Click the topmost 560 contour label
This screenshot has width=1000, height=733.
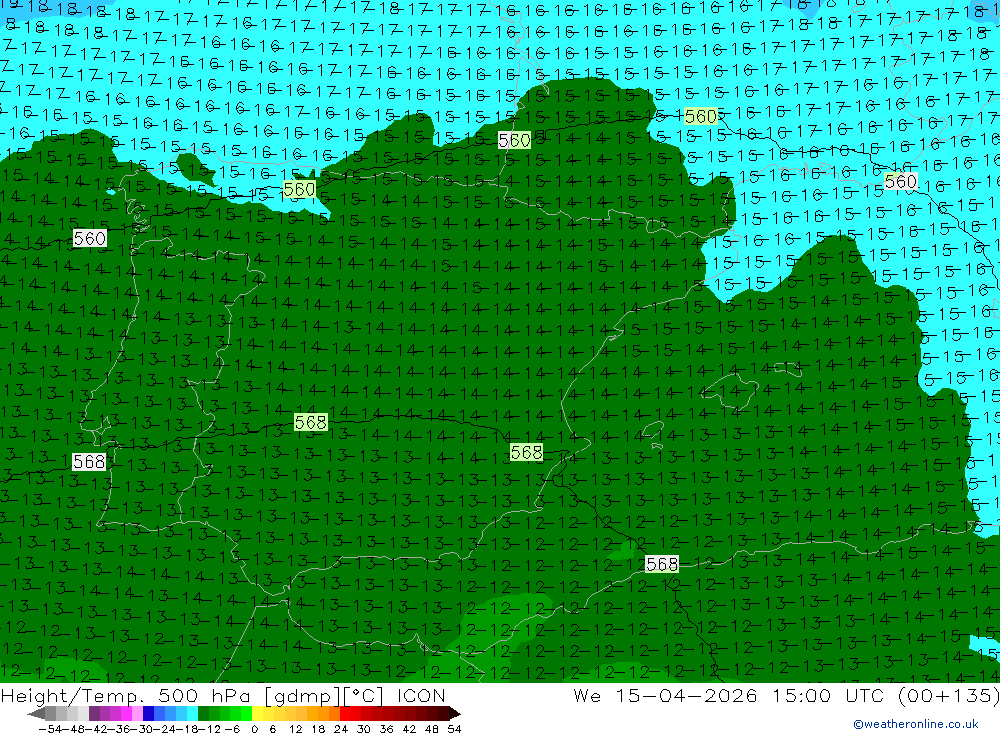(701, 116)
